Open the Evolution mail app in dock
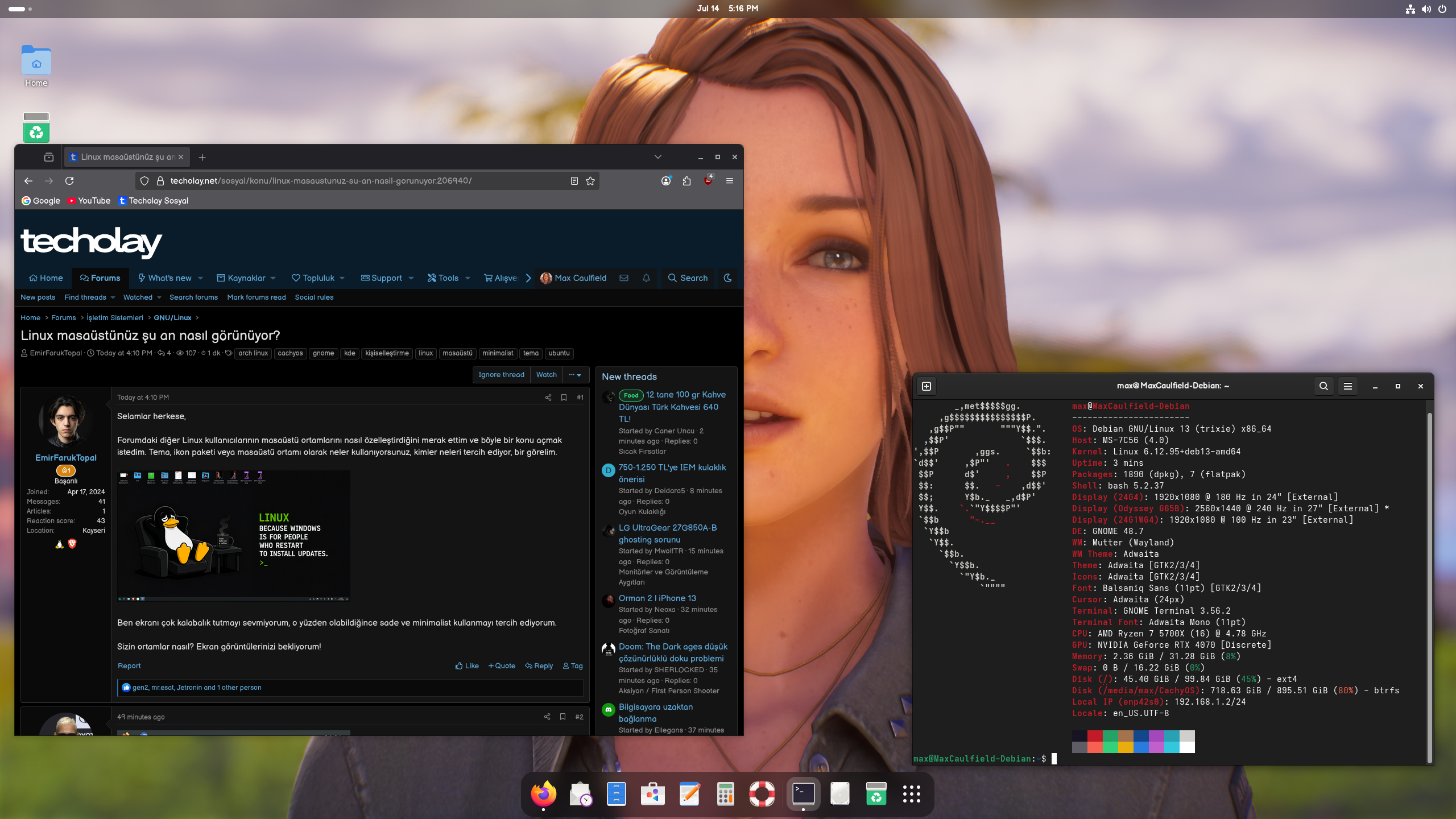The height and width of the screenshot is (819, 1456). pyautogui.click(x=580, y=793)
